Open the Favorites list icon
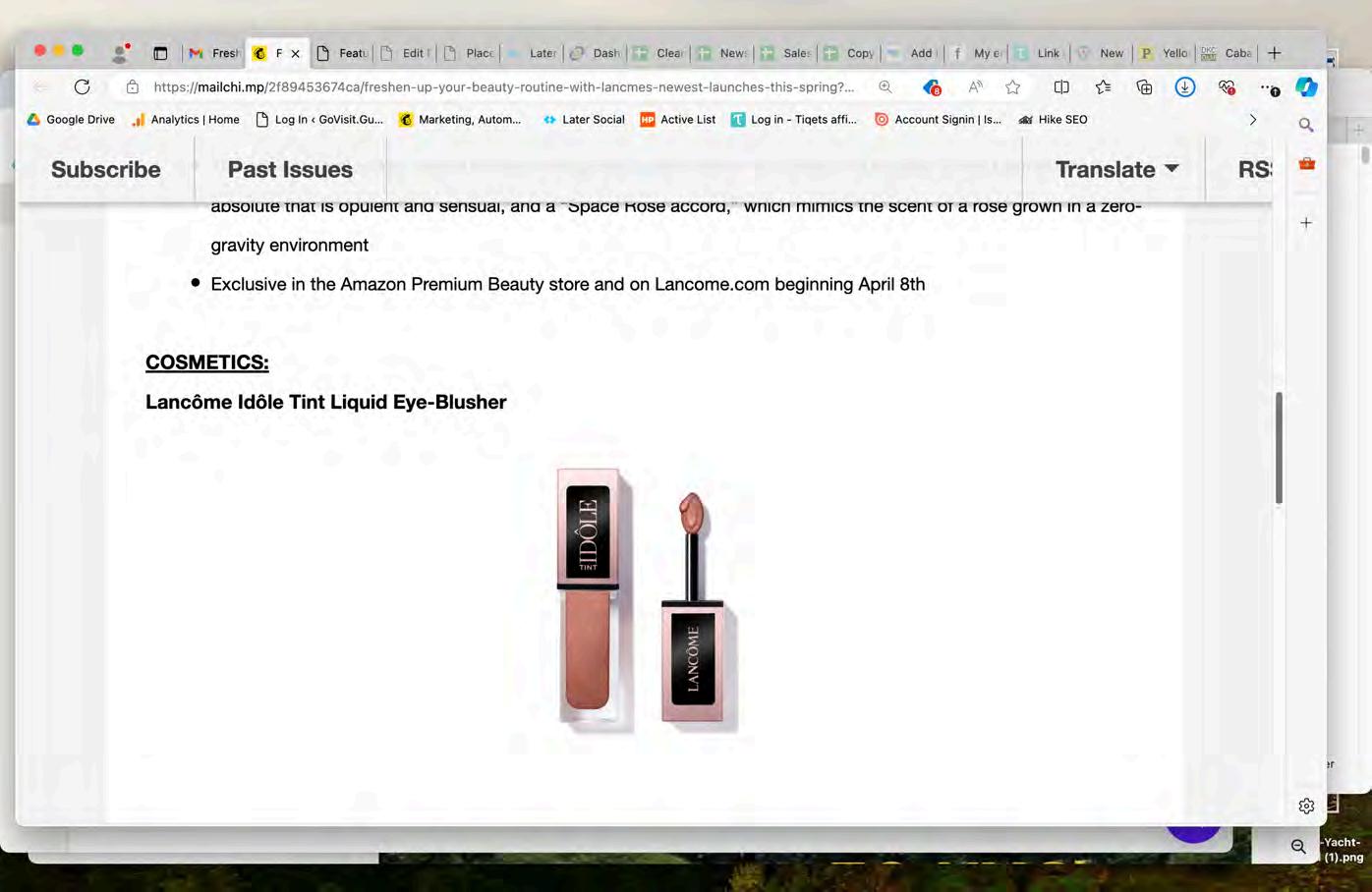 pos(1104,87)
